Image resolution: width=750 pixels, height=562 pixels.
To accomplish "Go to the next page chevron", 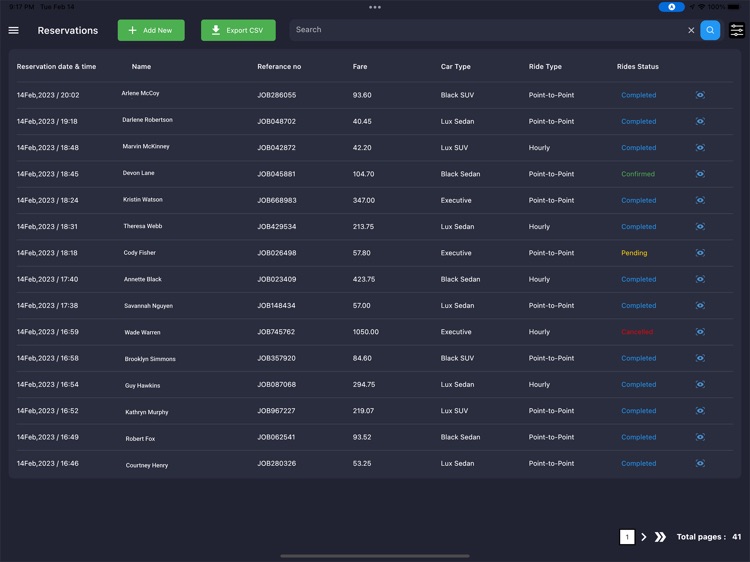I will 644,537.
